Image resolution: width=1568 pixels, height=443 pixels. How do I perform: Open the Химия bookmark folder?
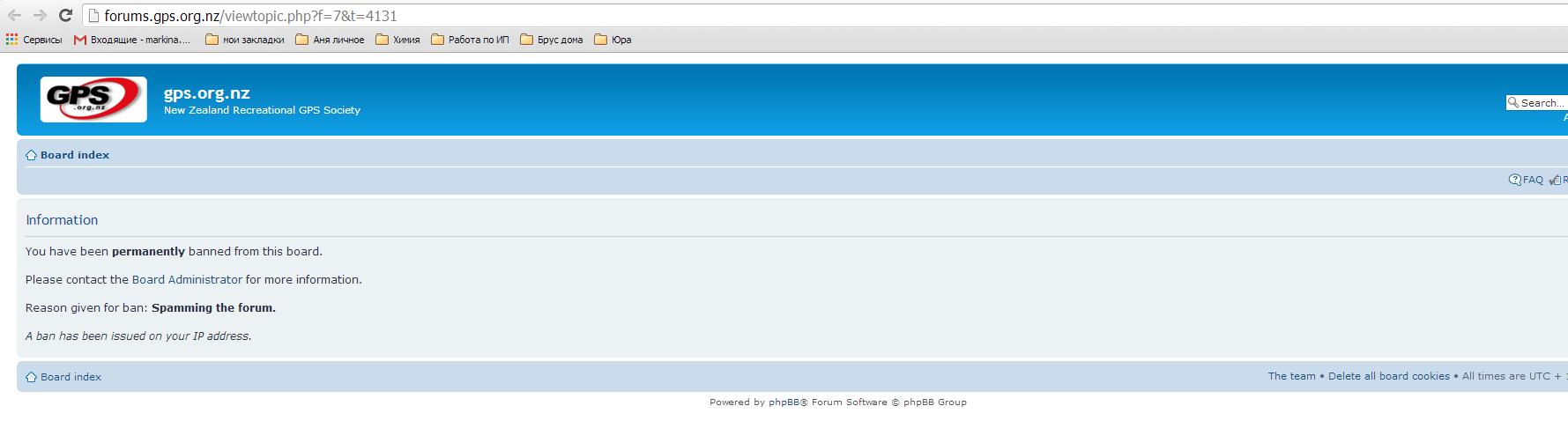398,40
